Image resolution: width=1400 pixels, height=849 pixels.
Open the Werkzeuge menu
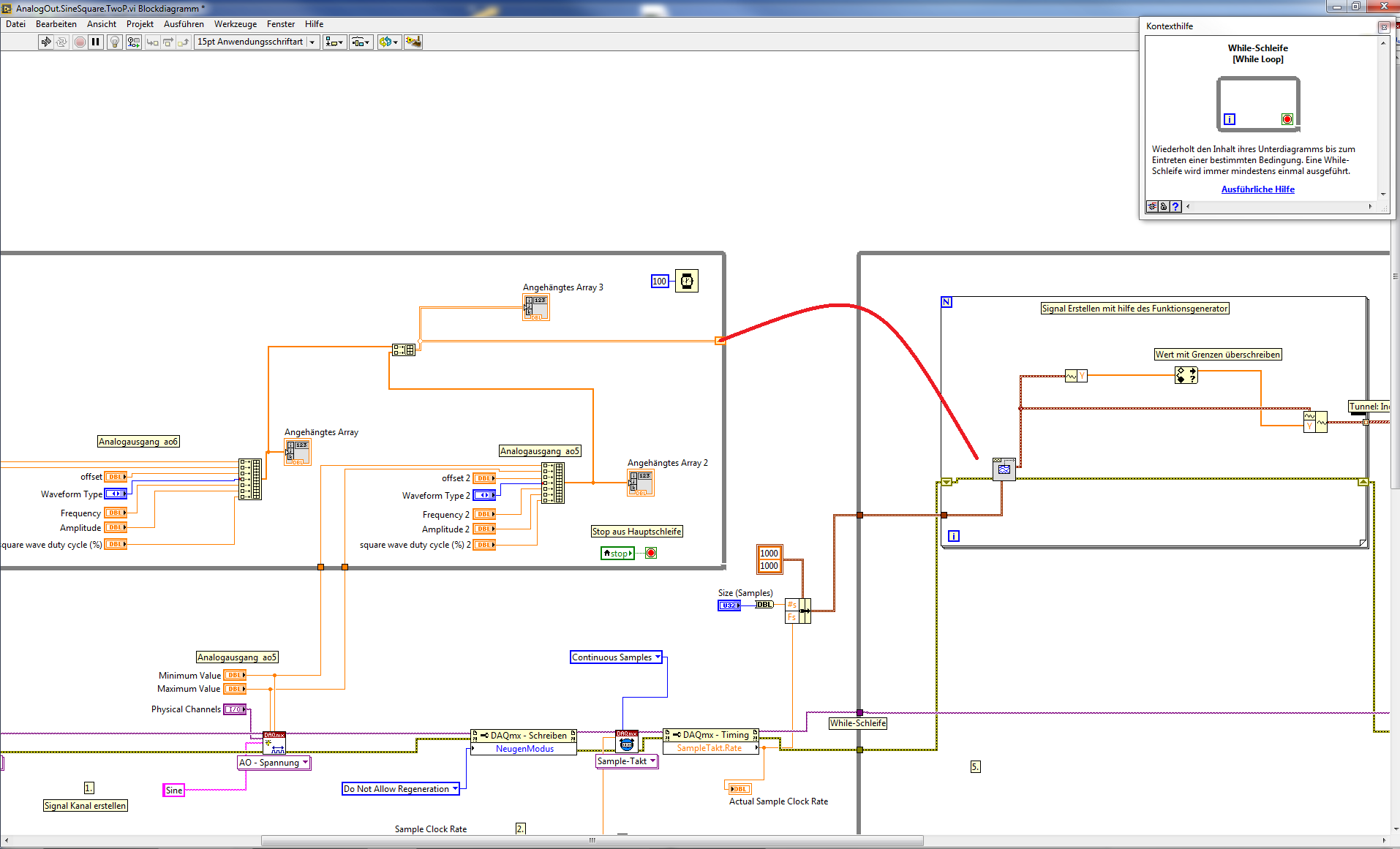[x=235, y=24]
